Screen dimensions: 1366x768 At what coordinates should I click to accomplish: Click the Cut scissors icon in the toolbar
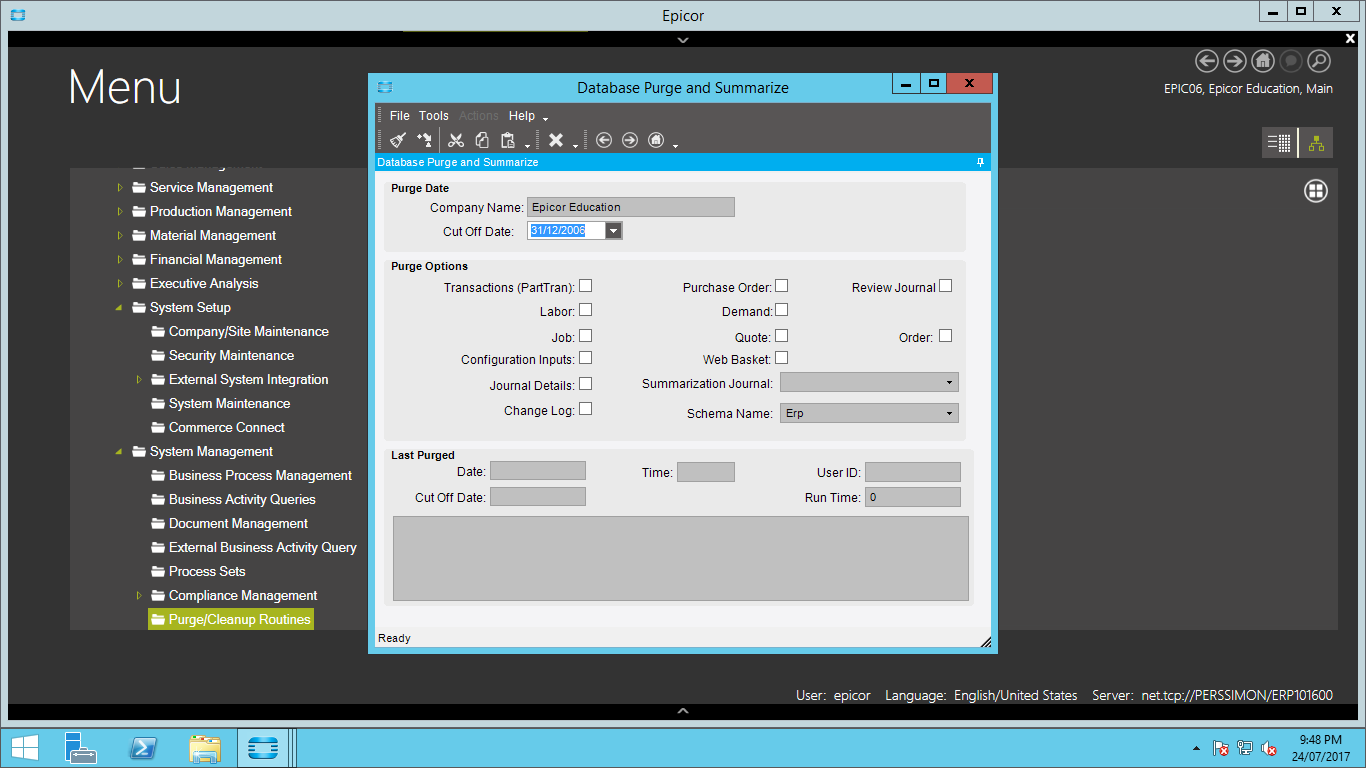456,140
